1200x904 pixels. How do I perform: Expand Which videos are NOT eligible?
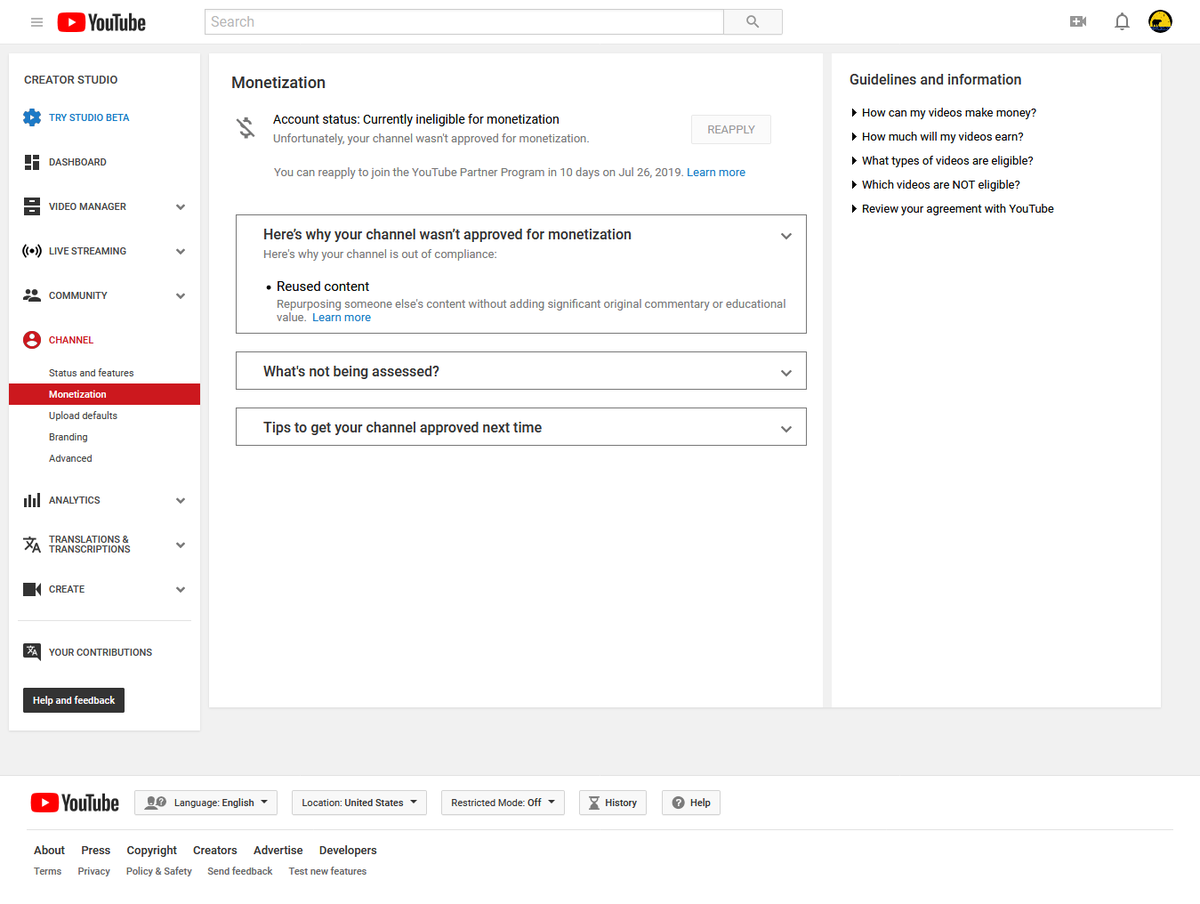935,185
